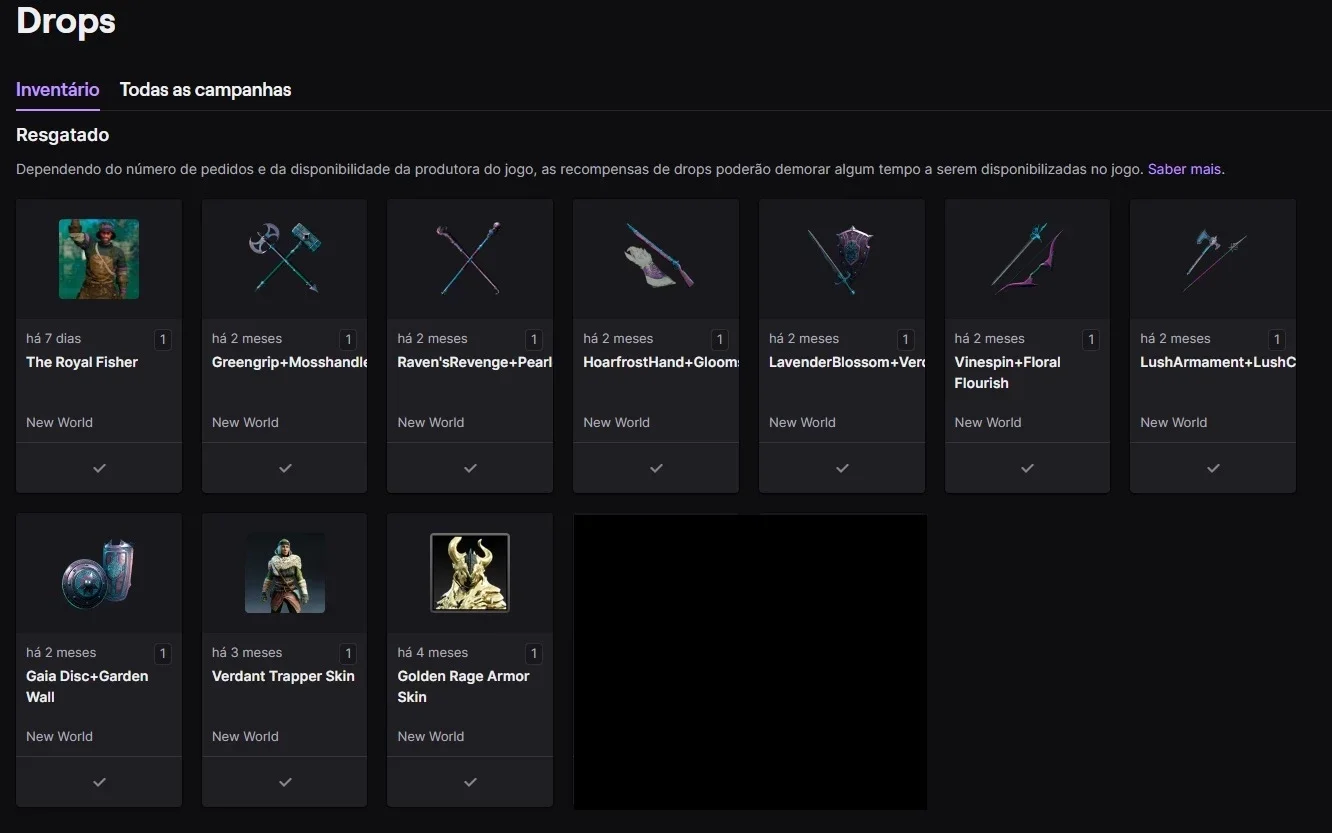The width and height of the screenshot is (1332, 833).
Task: Open New World link under Golden Rage Armor Skin
Action: point(431,736)
